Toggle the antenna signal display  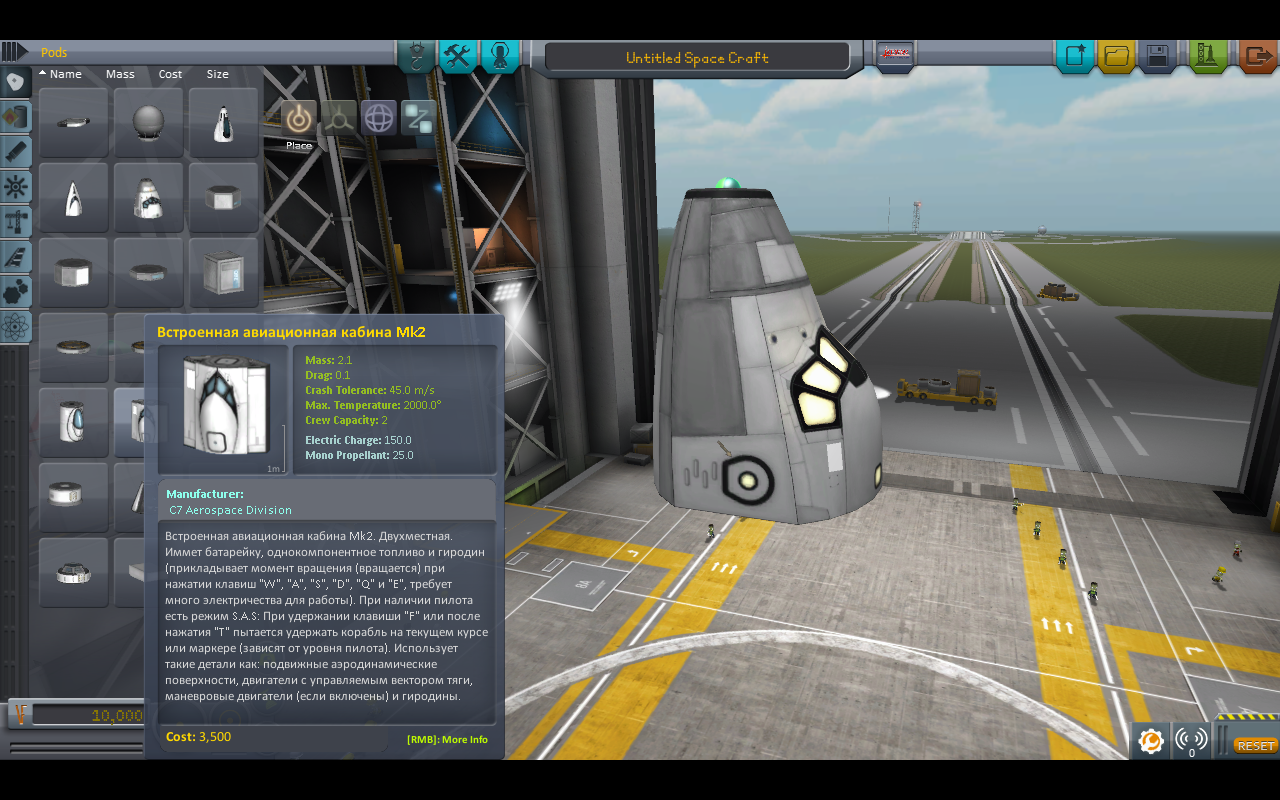(1190, 741)
